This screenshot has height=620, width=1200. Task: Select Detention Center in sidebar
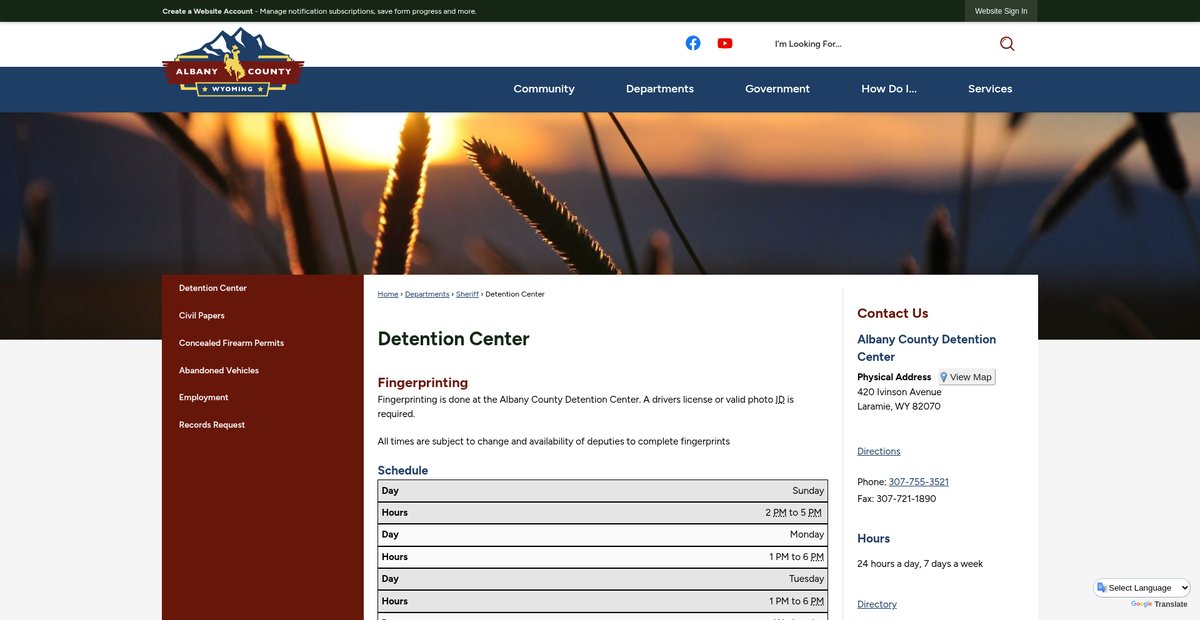tap(213, 288)
